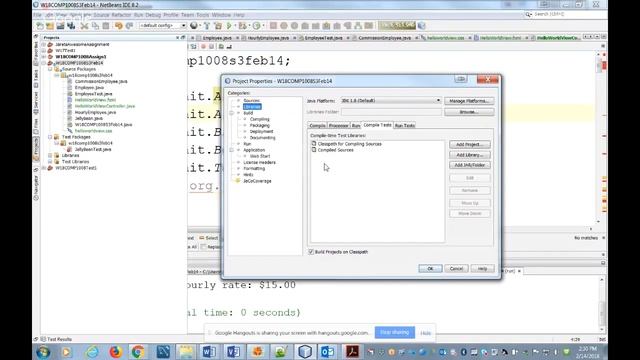Open the Refactor menu
The width and height of the screenshot is (640, 360).
pyautogui.click(x=121, y=15)
